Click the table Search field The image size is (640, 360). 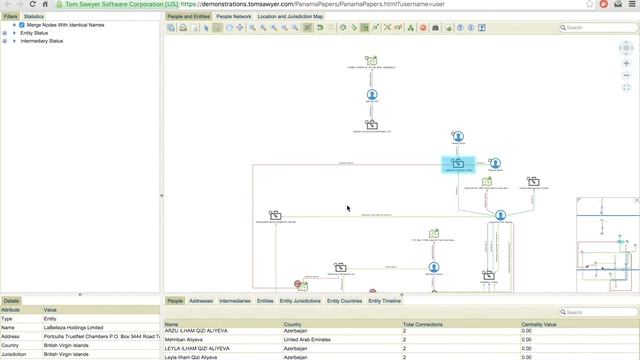click(598, 312)
